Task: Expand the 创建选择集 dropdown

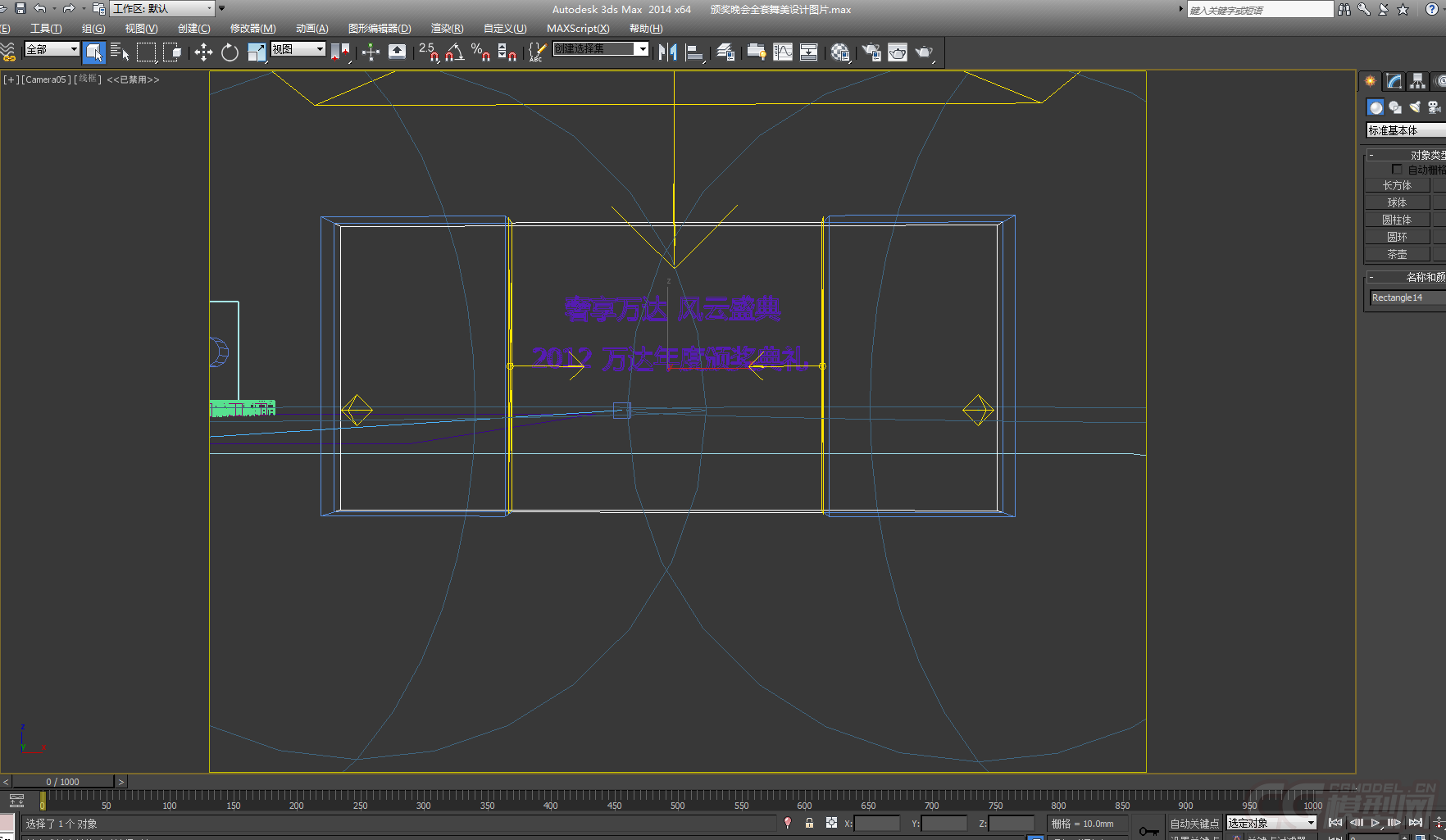Action: click(642, 49)
